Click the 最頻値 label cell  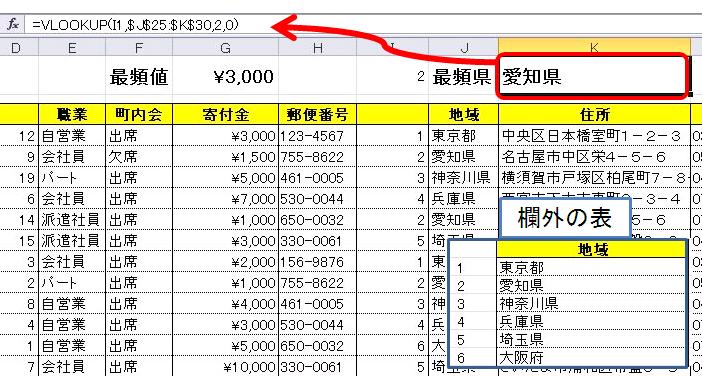pos(139,77)
